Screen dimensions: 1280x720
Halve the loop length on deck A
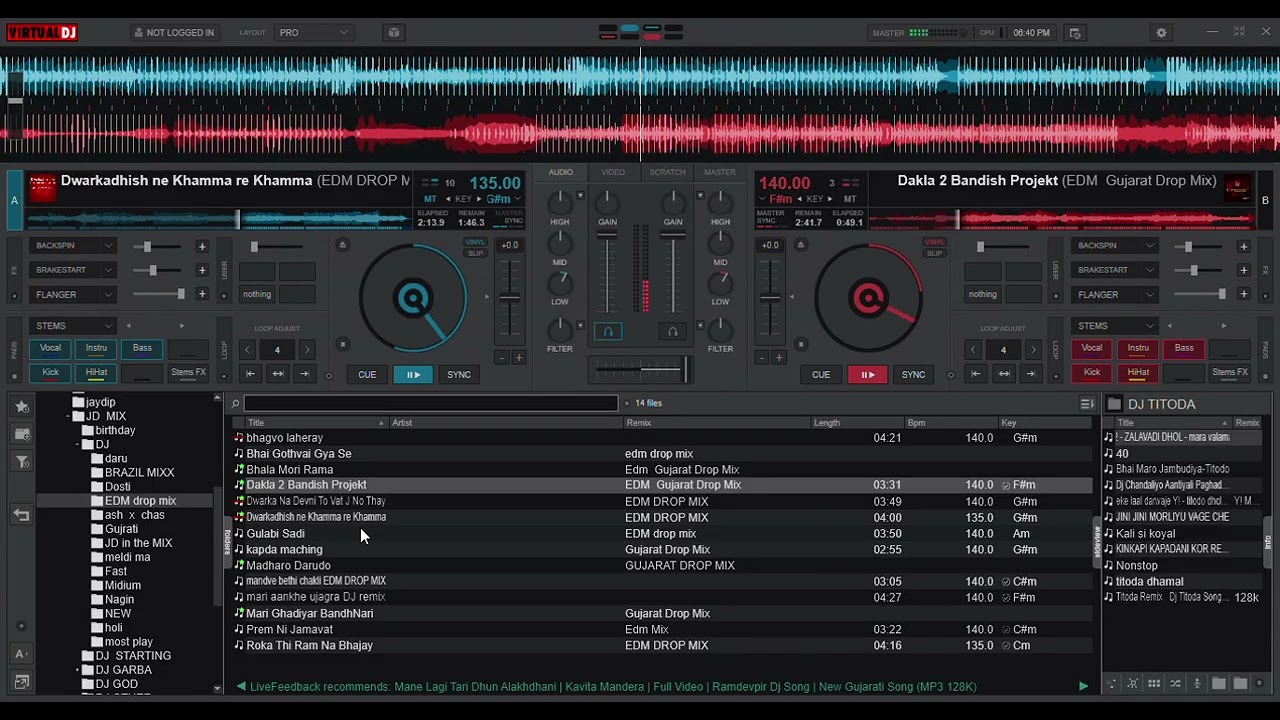247,350
